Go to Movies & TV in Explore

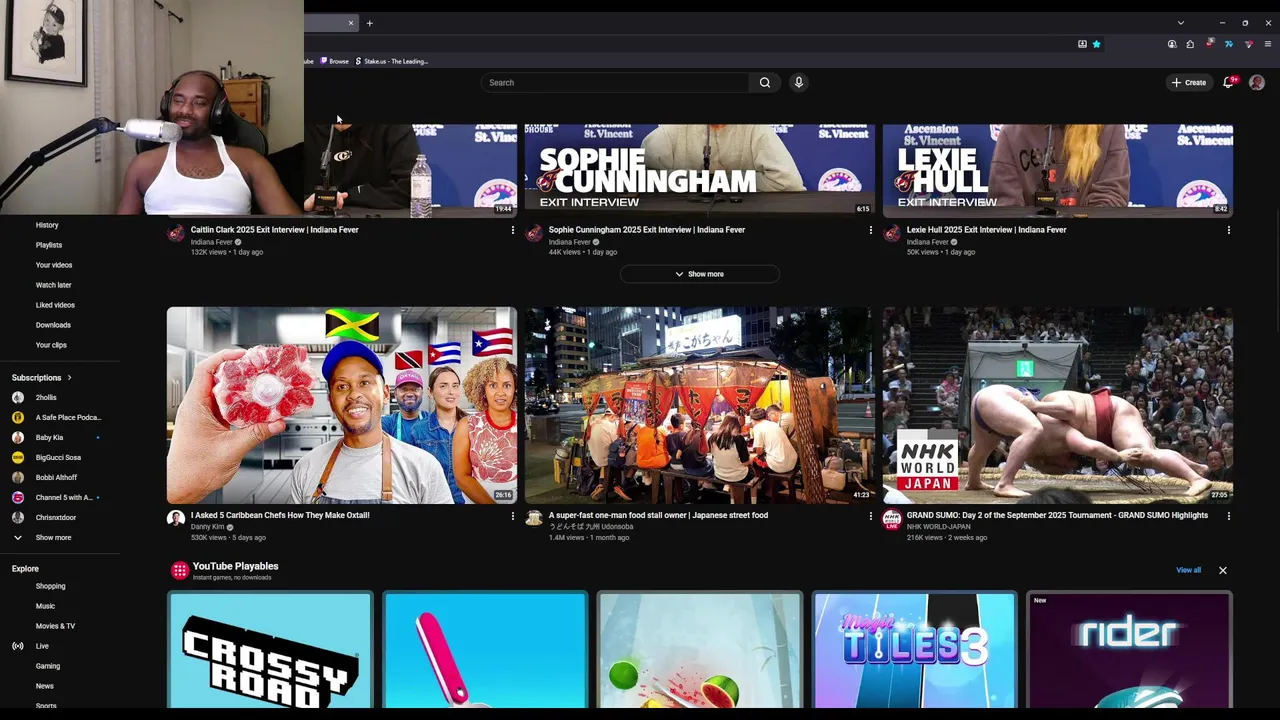pyautogui.click(x=55, y=626)
